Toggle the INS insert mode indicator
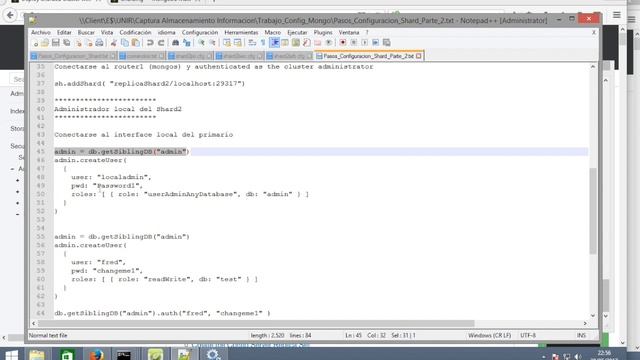This screenshot has width=640, height=360. [x=581, y=335]
